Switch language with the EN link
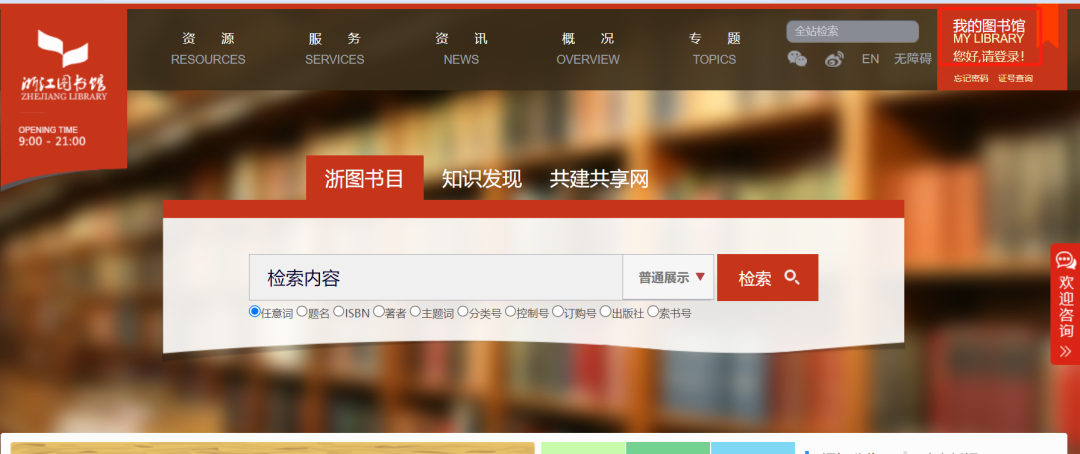The height and width of the screenshot is (454, 1080). pyautogui.click(x=870, y=59)
